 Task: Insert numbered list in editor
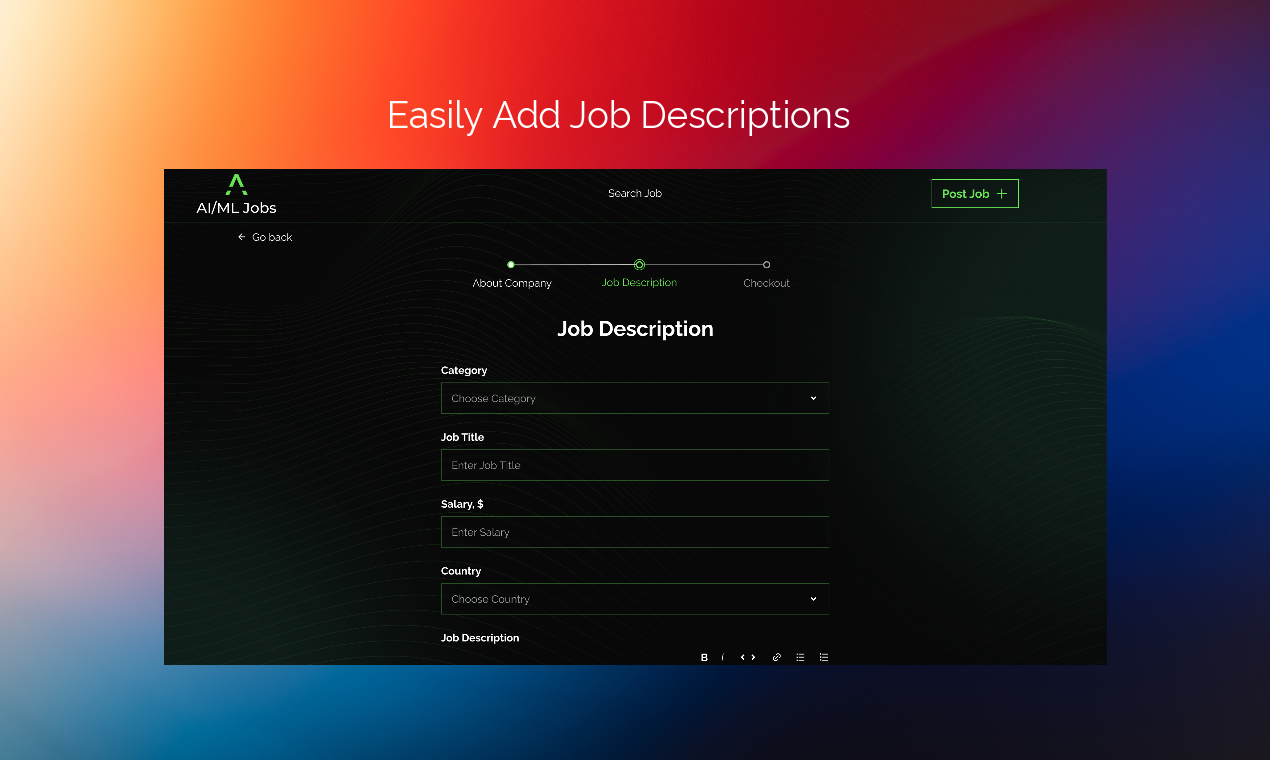(x=824, y=657)
